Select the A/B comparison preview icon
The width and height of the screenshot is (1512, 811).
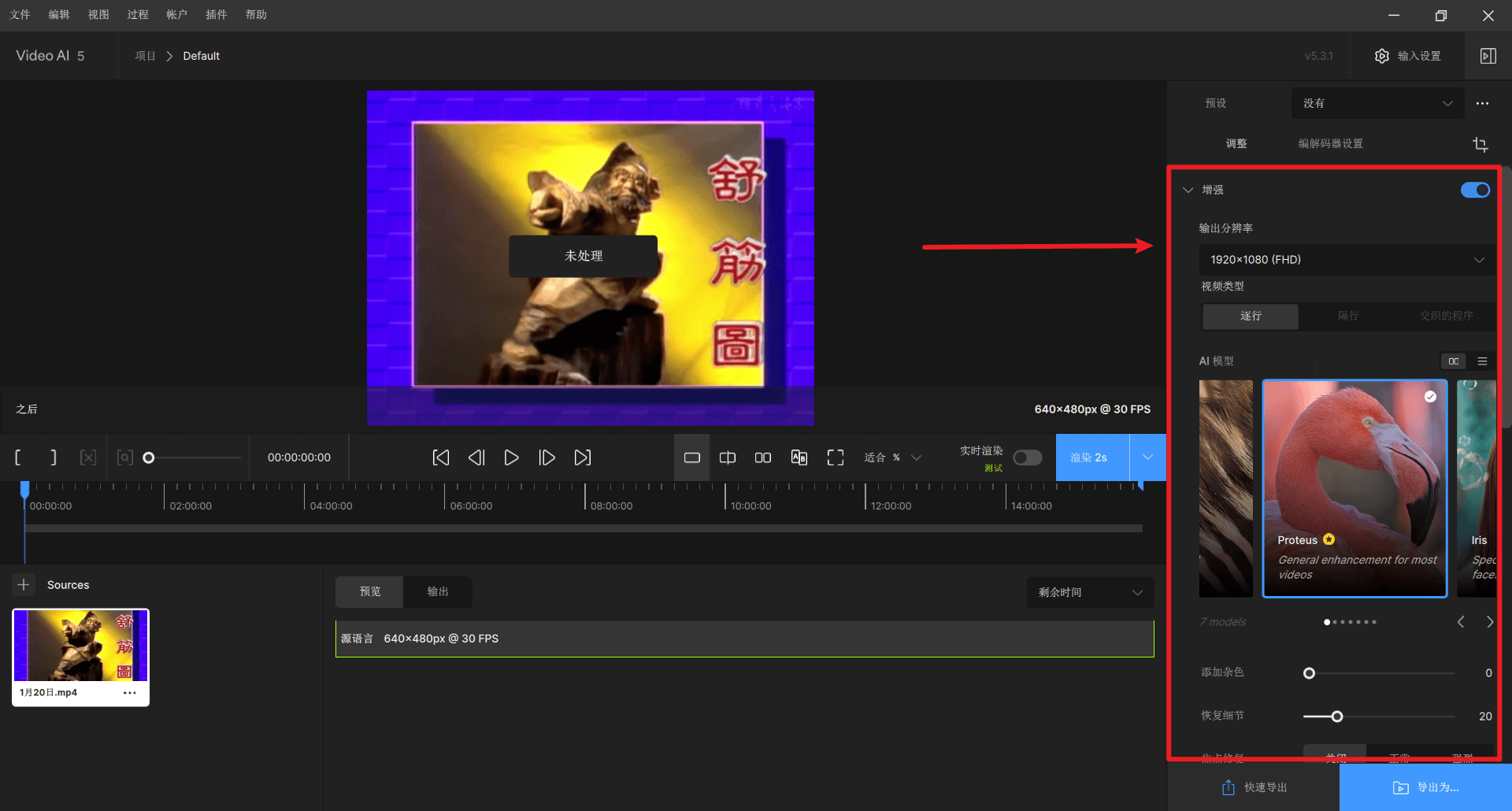tap(799, 457)
